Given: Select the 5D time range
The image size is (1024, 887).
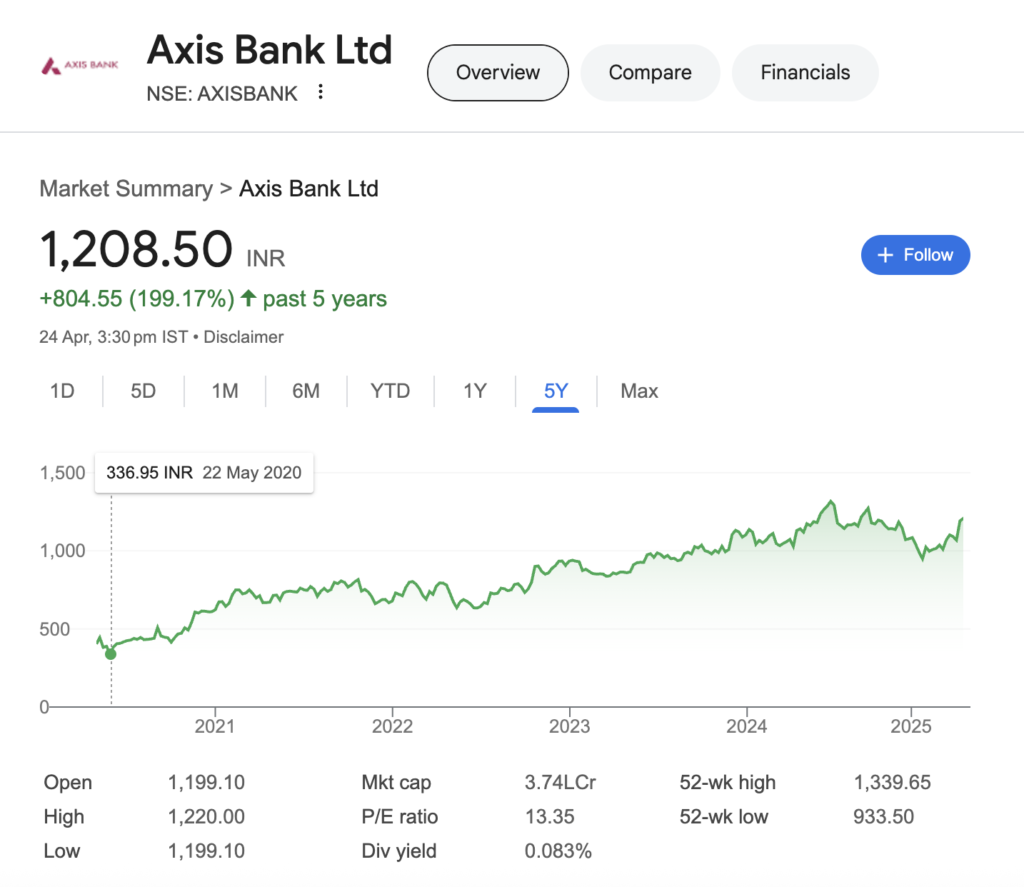Looking at the screenshot, I should click(x=143, y=391).
